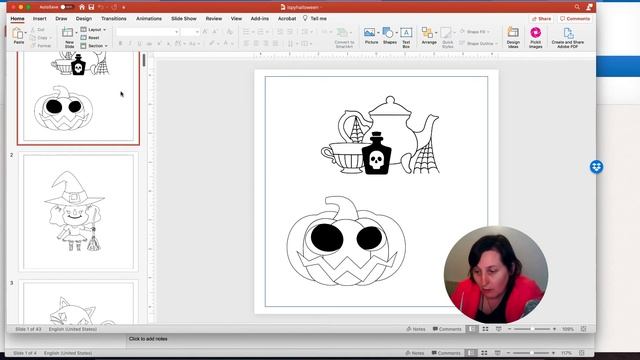
Task: Switch to the Draw tab
Action: [61, 19]
